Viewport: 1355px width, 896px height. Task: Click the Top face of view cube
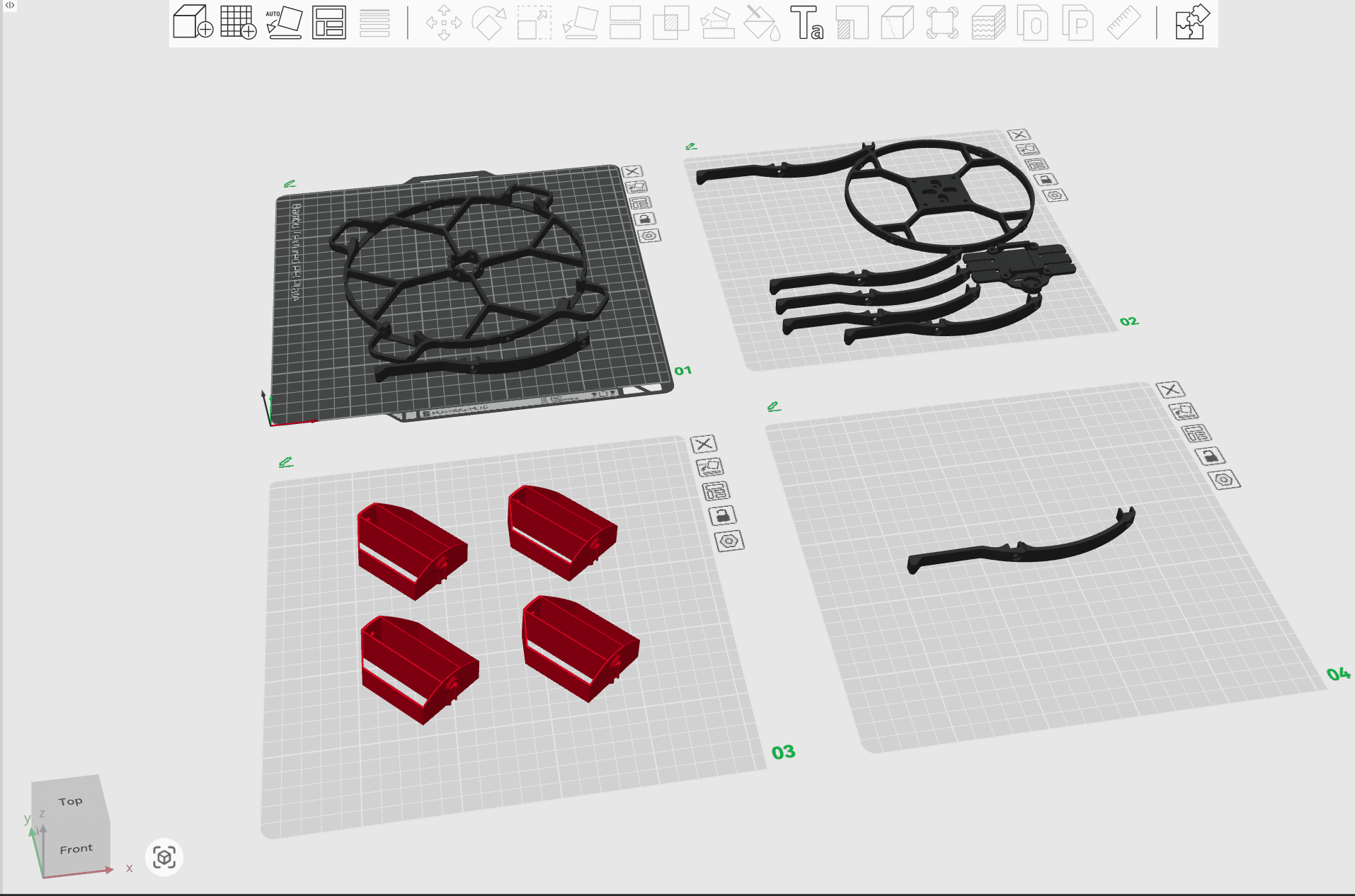pos(71,801)
